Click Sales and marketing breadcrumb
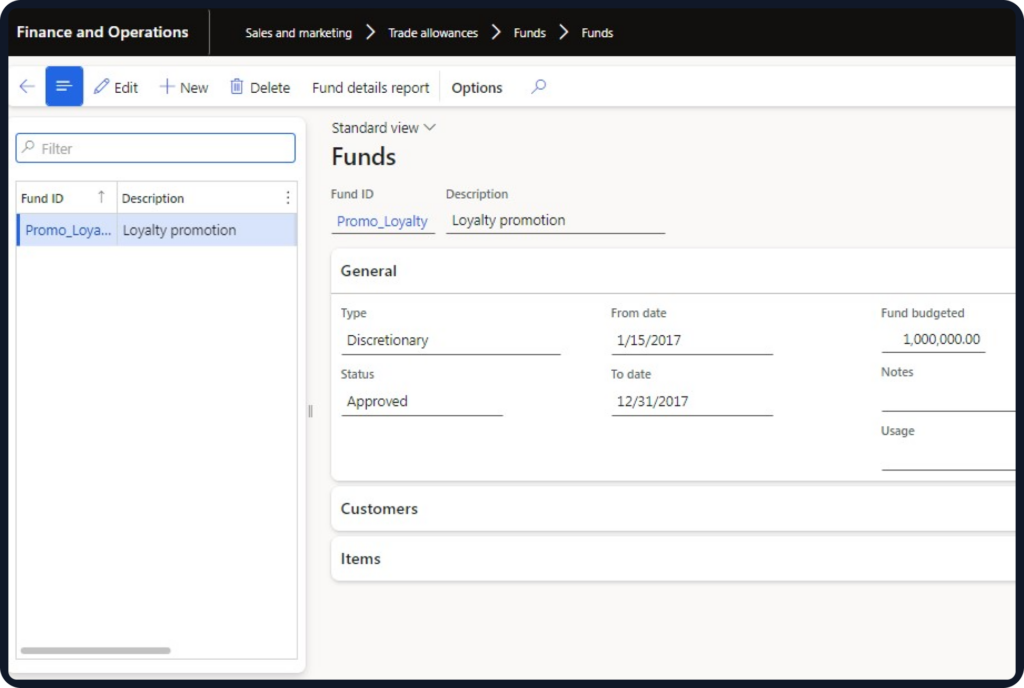 (x=298, y=33)
